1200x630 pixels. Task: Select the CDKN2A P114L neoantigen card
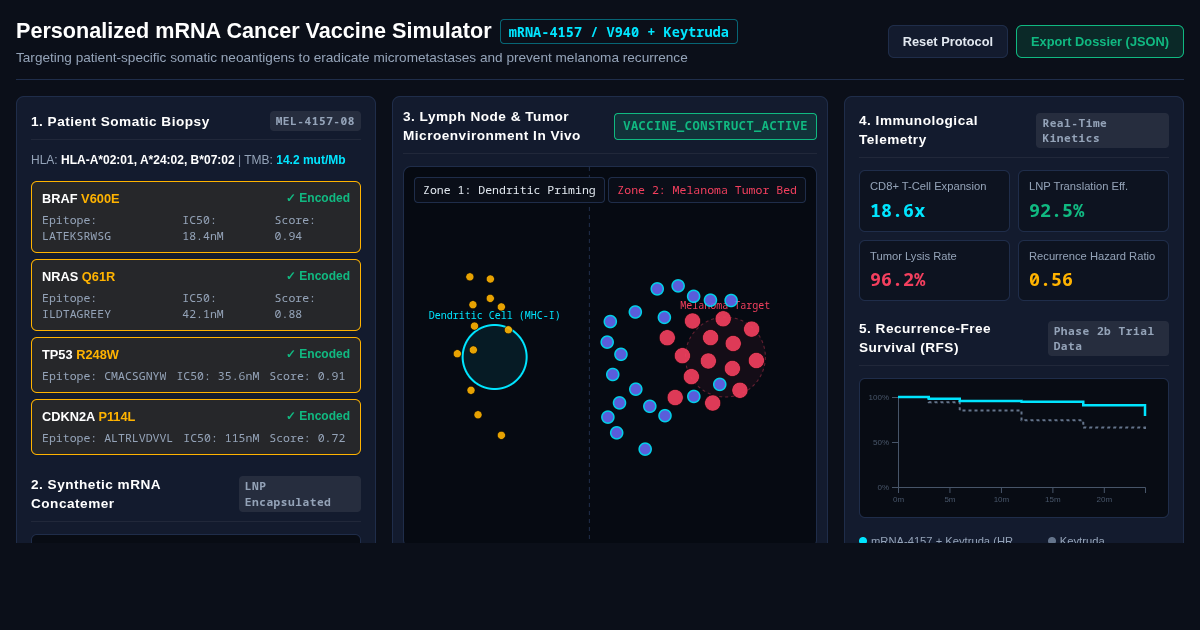(196, 427)
